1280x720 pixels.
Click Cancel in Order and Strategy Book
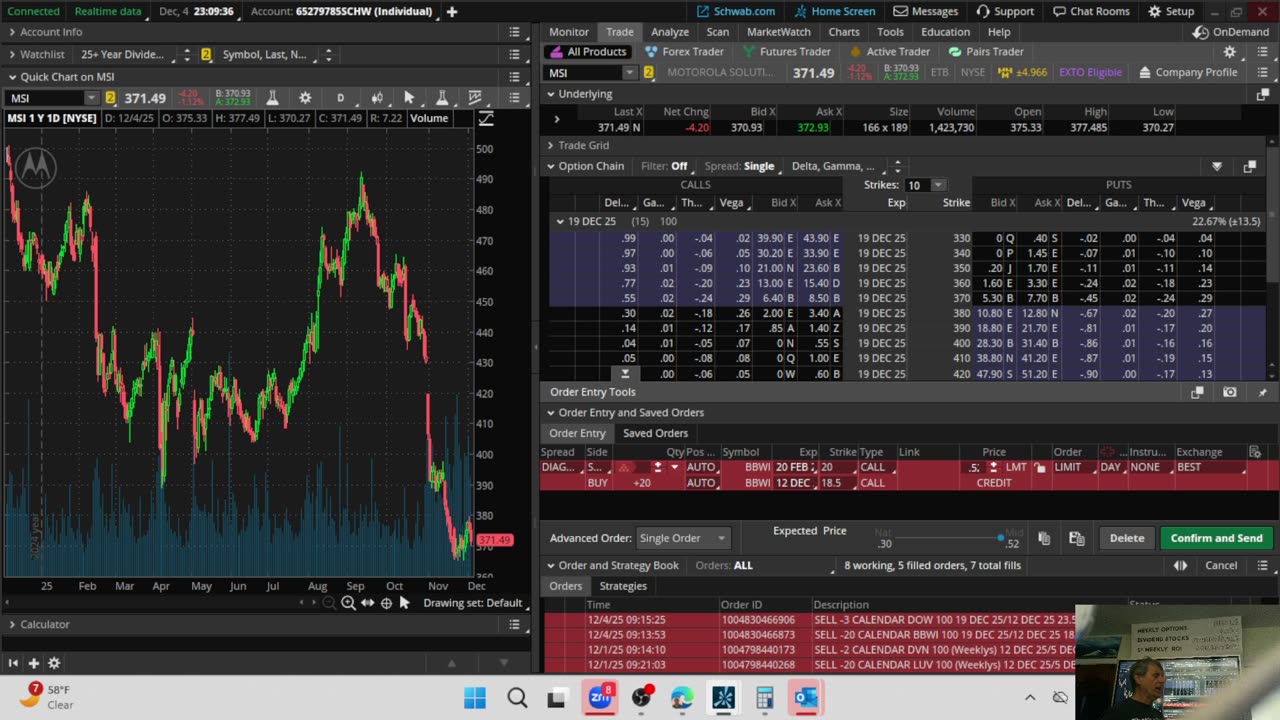click(1221, 565)
